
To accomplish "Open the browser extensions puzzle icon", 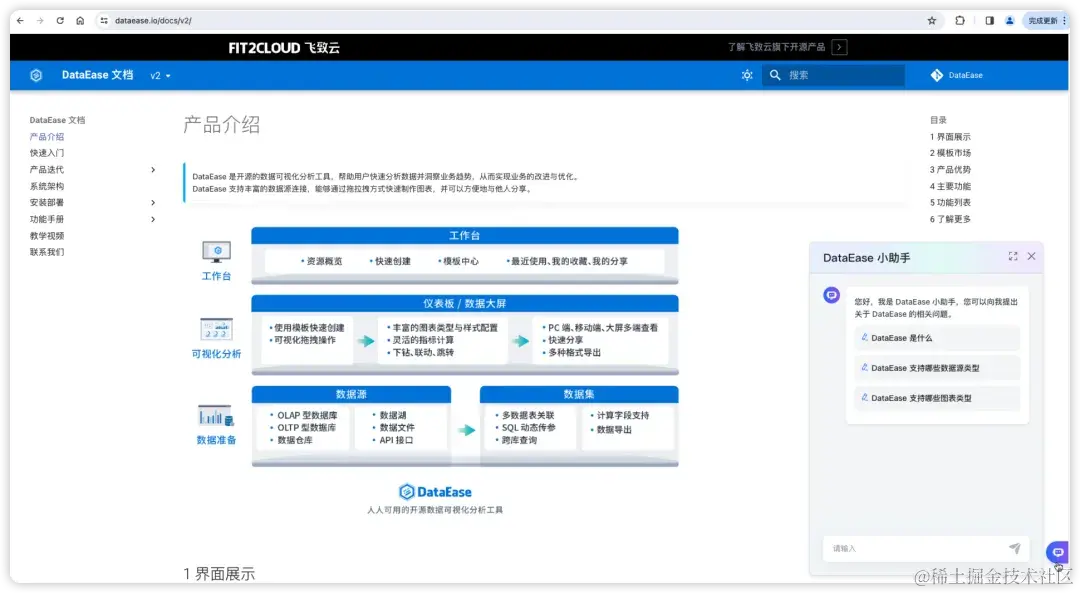I will pyautogui.click(x=960, y=21).
